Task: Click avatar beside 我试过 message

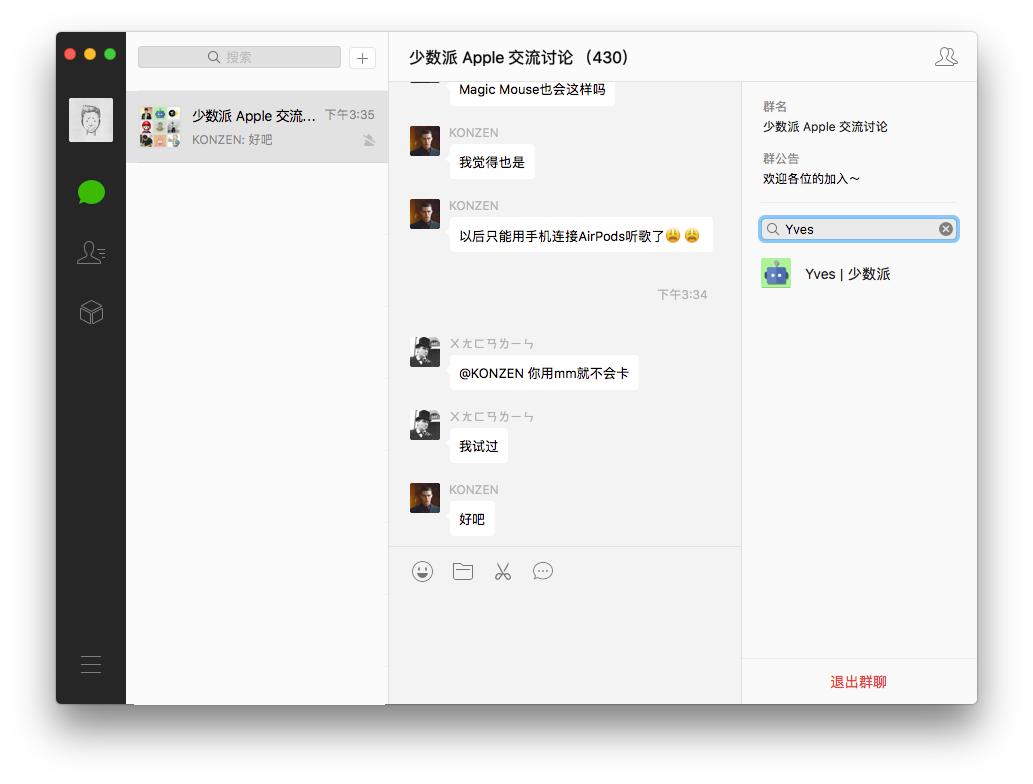Action: click(x=425, y=425)
